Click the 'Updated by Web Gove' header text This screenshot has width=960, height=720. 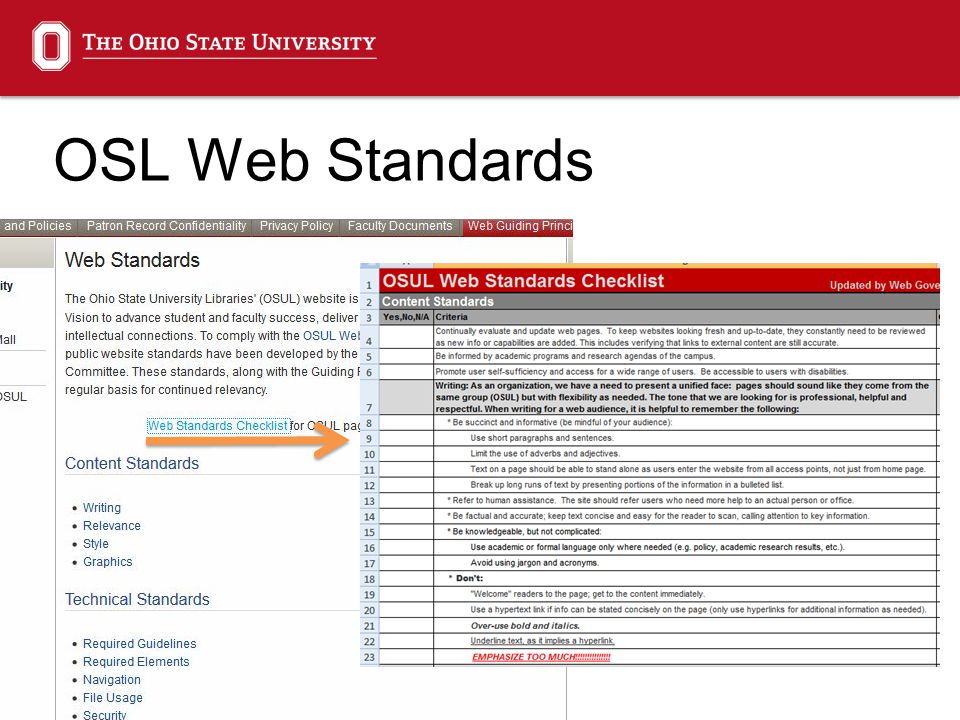(x=884, y=285)
